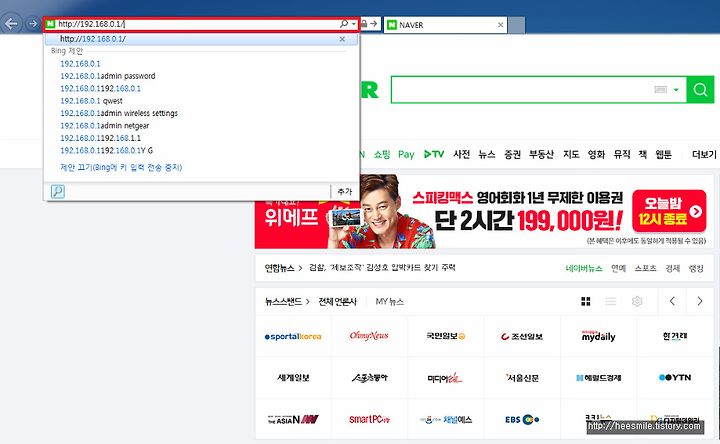Remove the http://192.168.0.1/ suggestion entry

[x=342, y=39]
